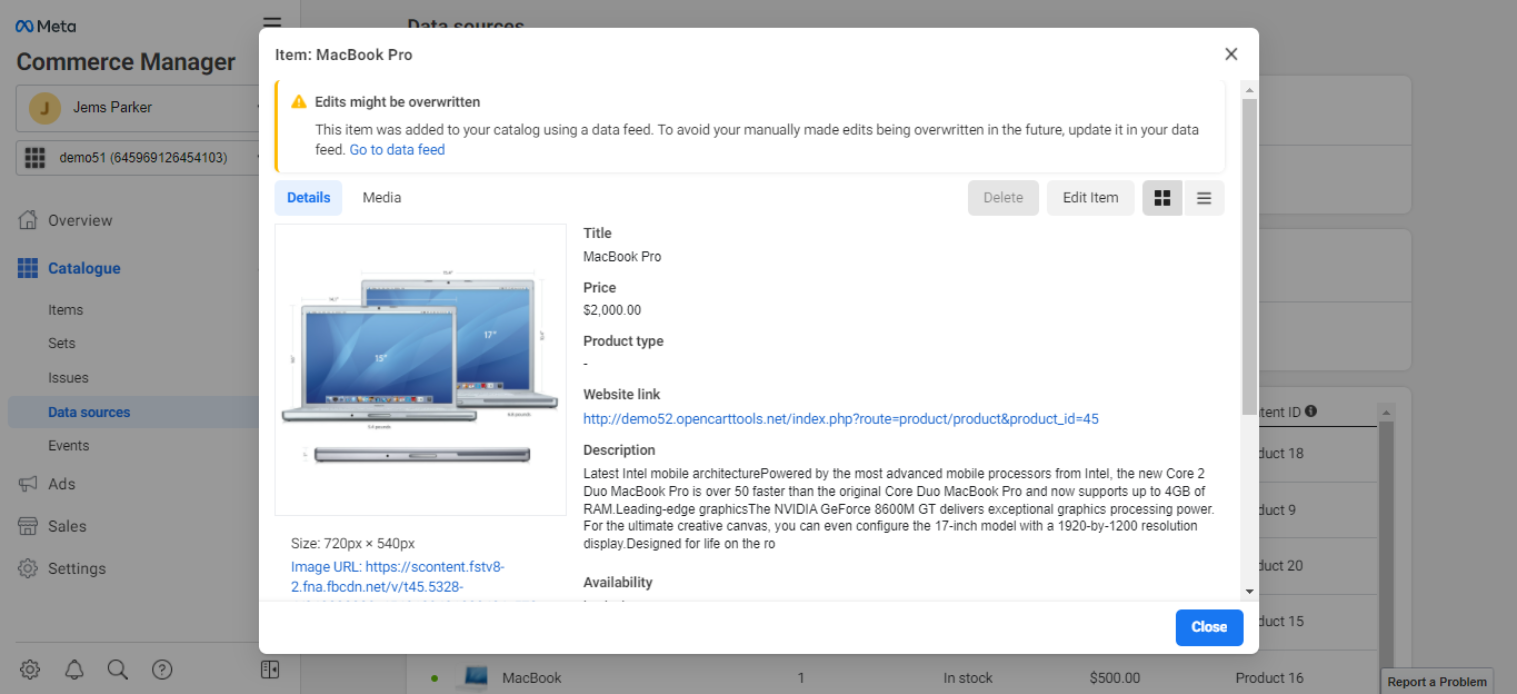Open Catalogue section in sidebar
This screenshot has width=1517, height=694.
click(84, 268)
